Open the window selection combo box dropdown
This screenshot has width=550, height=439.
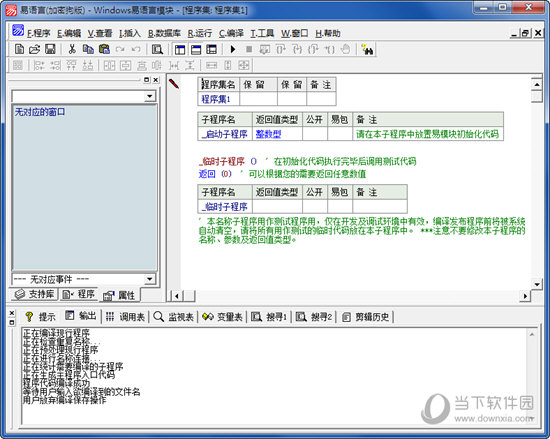(x=150, y=96)
